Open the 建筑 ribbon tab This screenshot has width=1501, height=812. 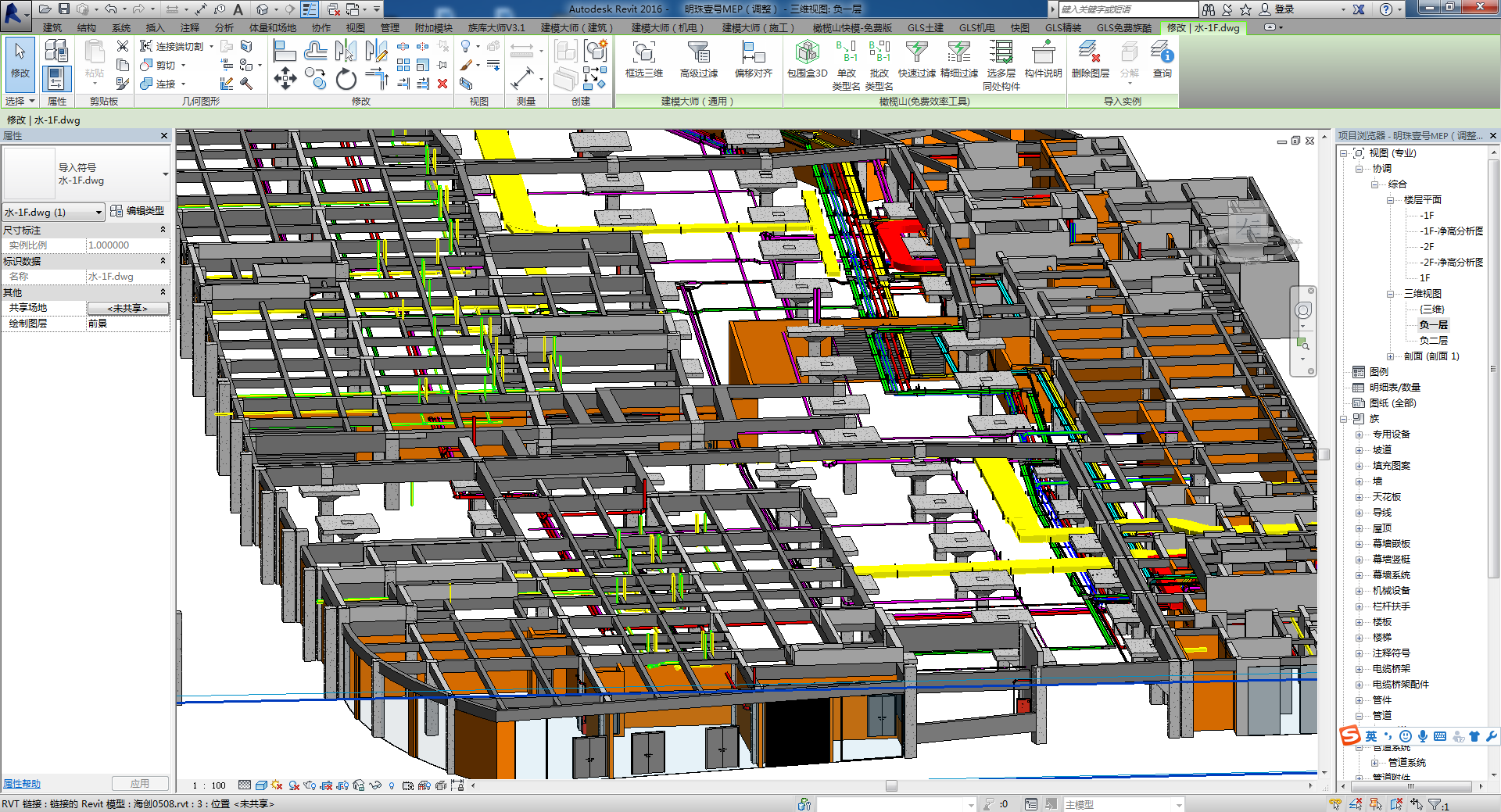point(52,27)
